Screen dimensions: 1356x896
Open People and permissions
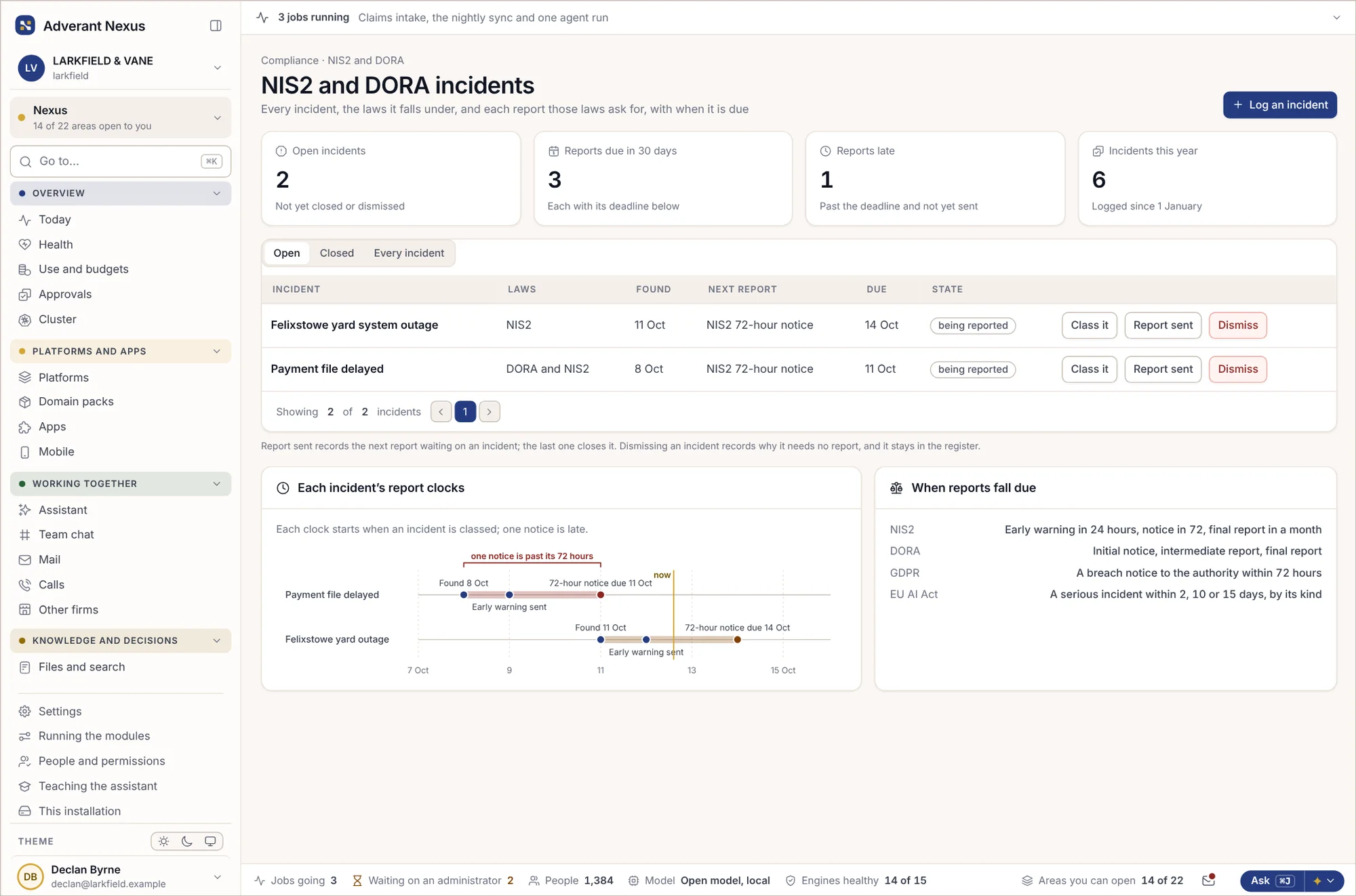(x=121, y=761)
